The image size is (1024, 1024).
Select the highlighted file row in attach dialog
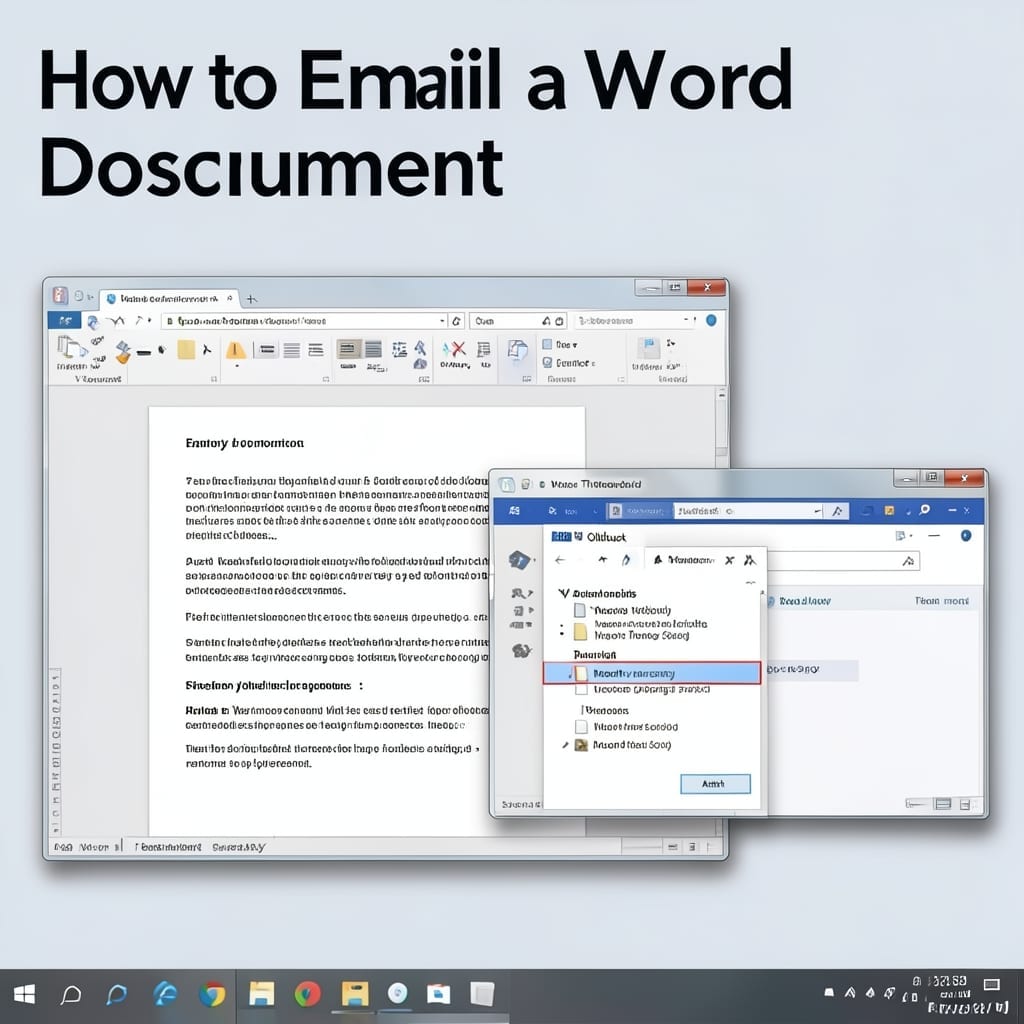click(x=652, y=673)
